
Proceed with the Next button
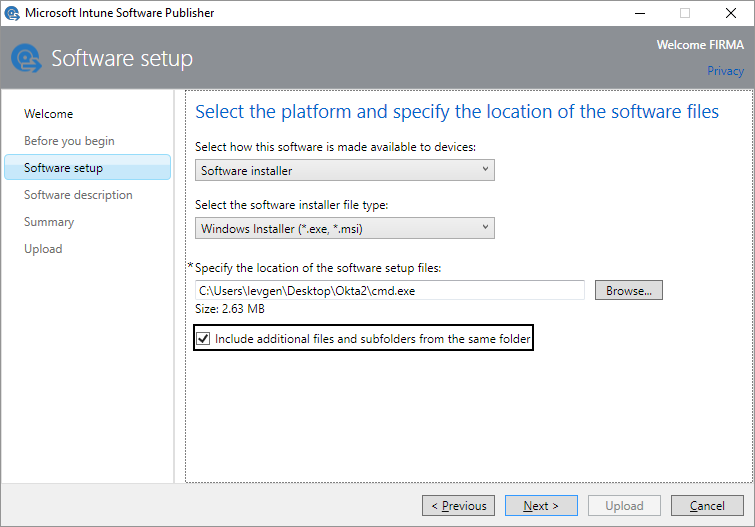[541, 505]
